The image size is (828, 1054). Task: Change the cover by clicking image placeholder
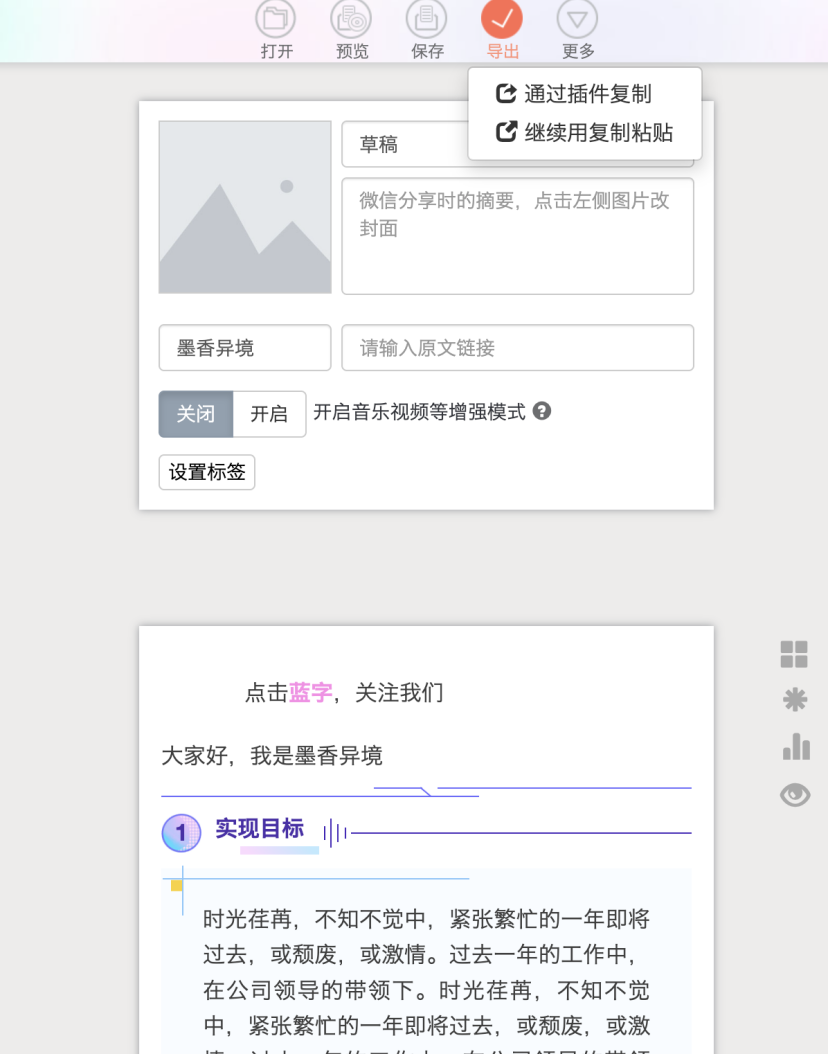pos(244,206)
